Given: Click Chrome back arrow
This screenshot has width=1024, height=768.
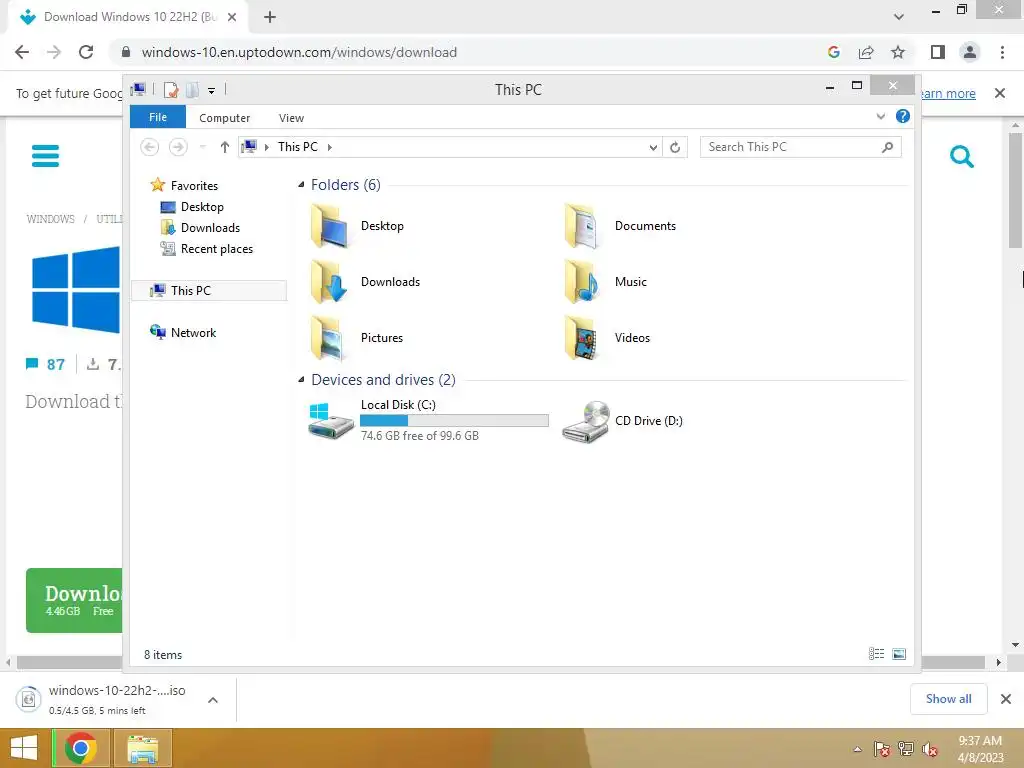Looking at the screenshot, I should [22, 52].
